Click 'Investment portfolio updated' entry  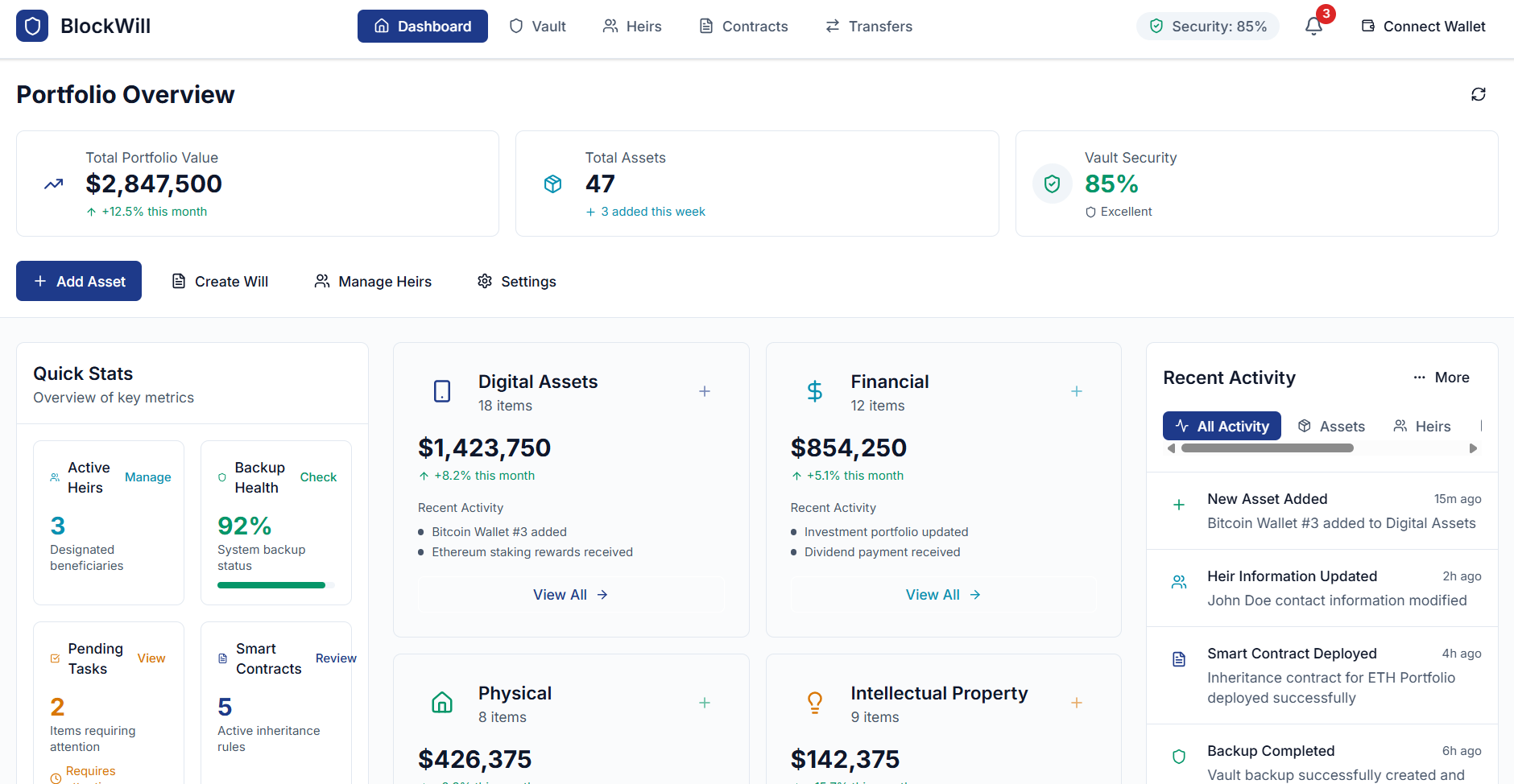coord(887,532)
